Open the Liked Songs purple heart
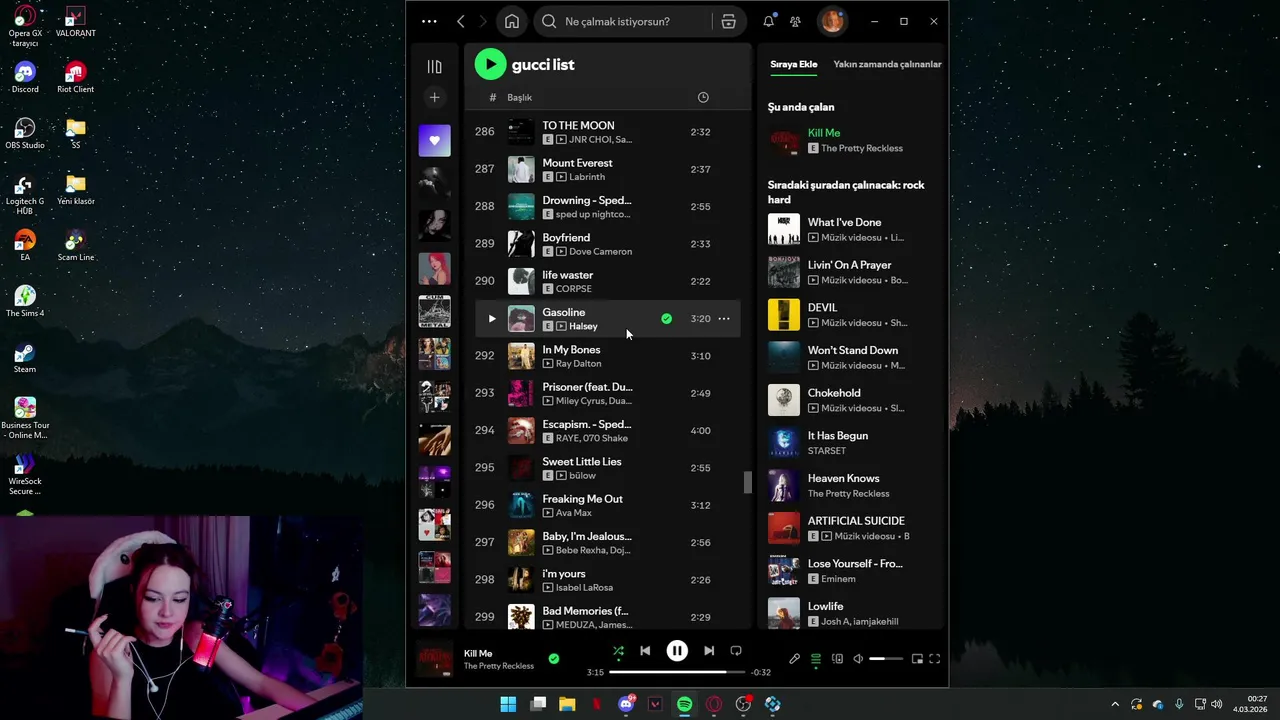This screenshot has height=720, width=1280. [434, 141]
